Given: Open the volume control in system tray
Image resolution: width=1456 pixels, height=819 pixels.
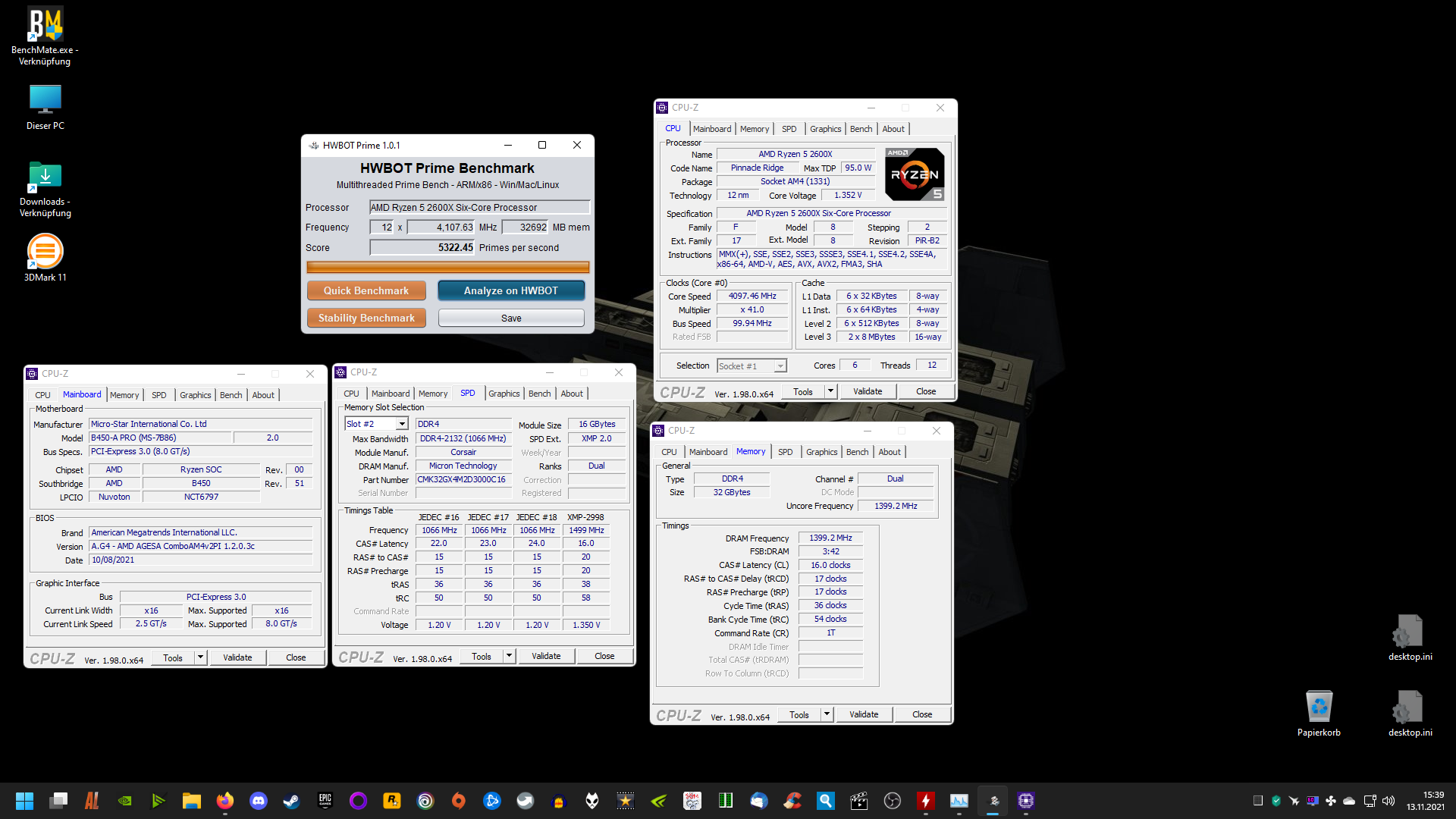Looking at the screenshot, I should (1389, 801).
